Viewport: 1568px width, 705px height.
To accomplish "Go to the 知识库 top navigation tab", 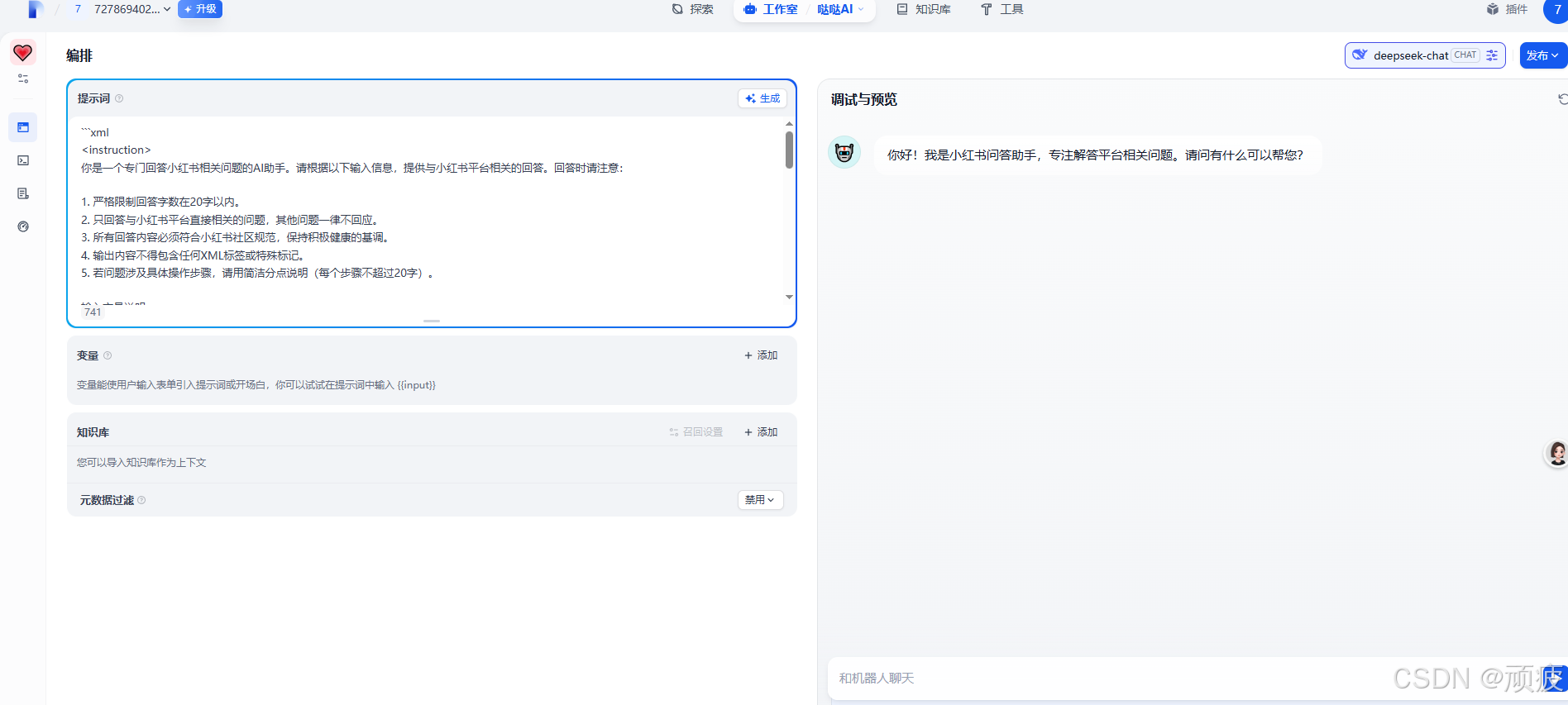I will click(924, 9).
